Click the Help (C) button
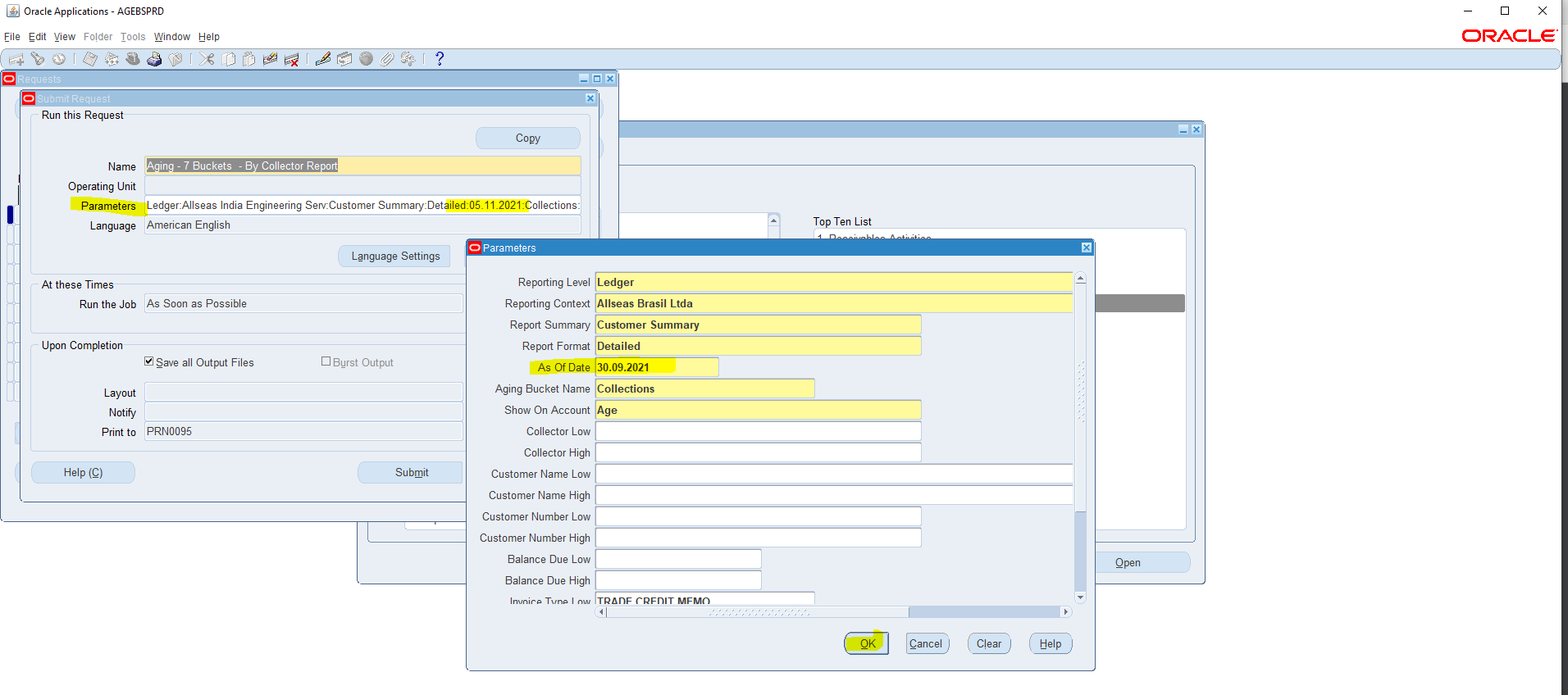1568x695 pixels. (x=84, y=473)
